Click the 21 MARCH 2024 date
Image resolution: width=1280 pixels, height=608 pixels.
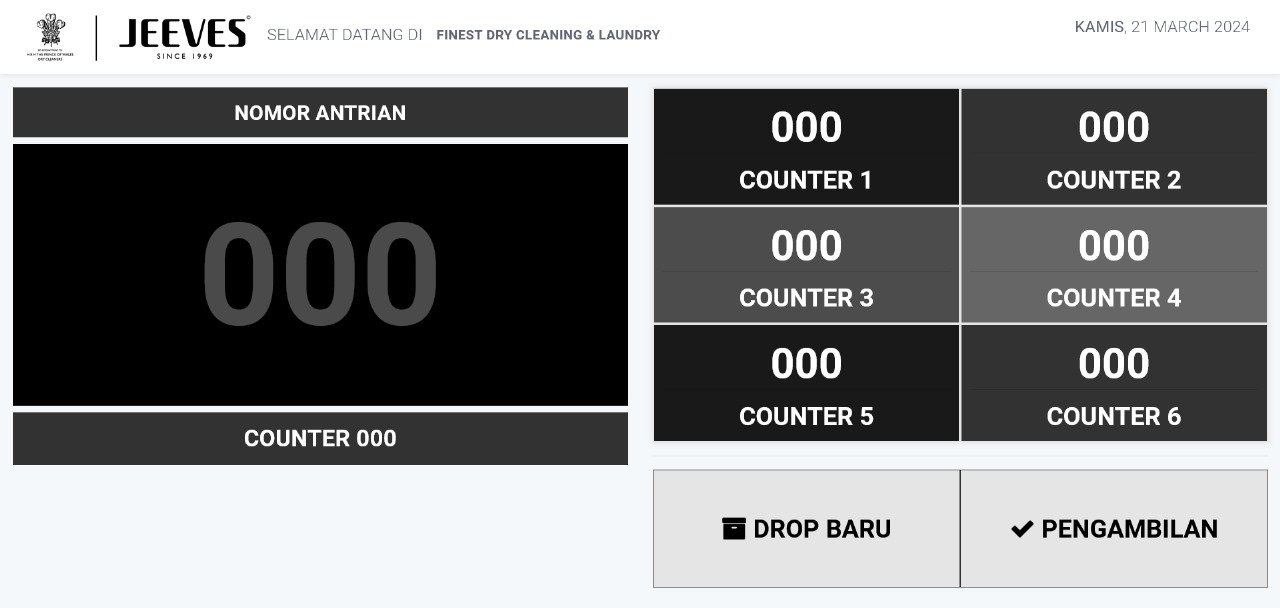[1190, 27]
